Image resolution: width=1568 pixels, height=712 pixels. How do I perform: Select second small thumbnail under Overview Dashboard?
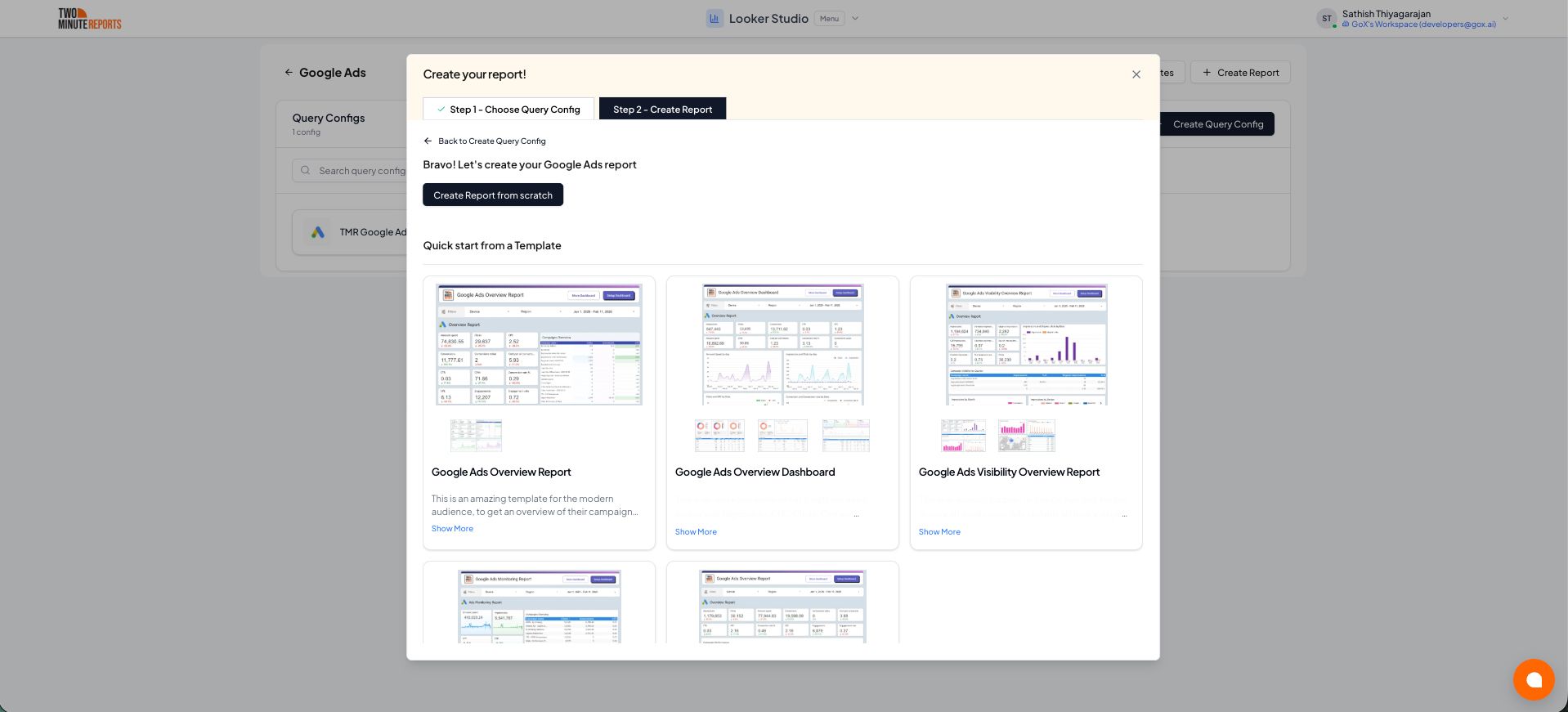pos(782,436)
